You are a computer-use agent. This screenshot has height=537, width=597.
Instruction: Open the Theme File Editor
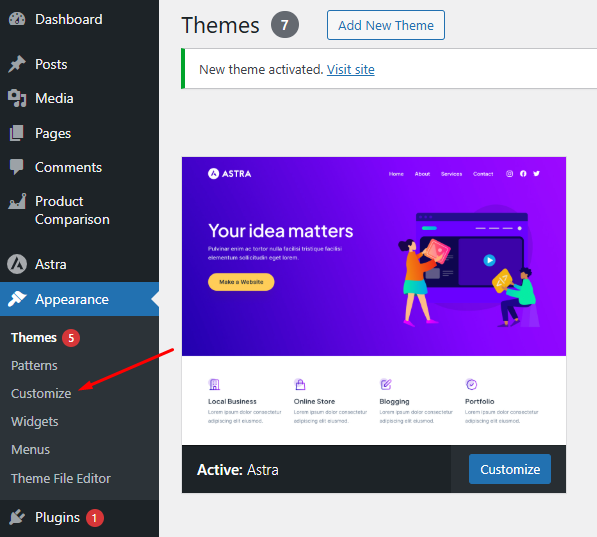(x=61, y=478)
